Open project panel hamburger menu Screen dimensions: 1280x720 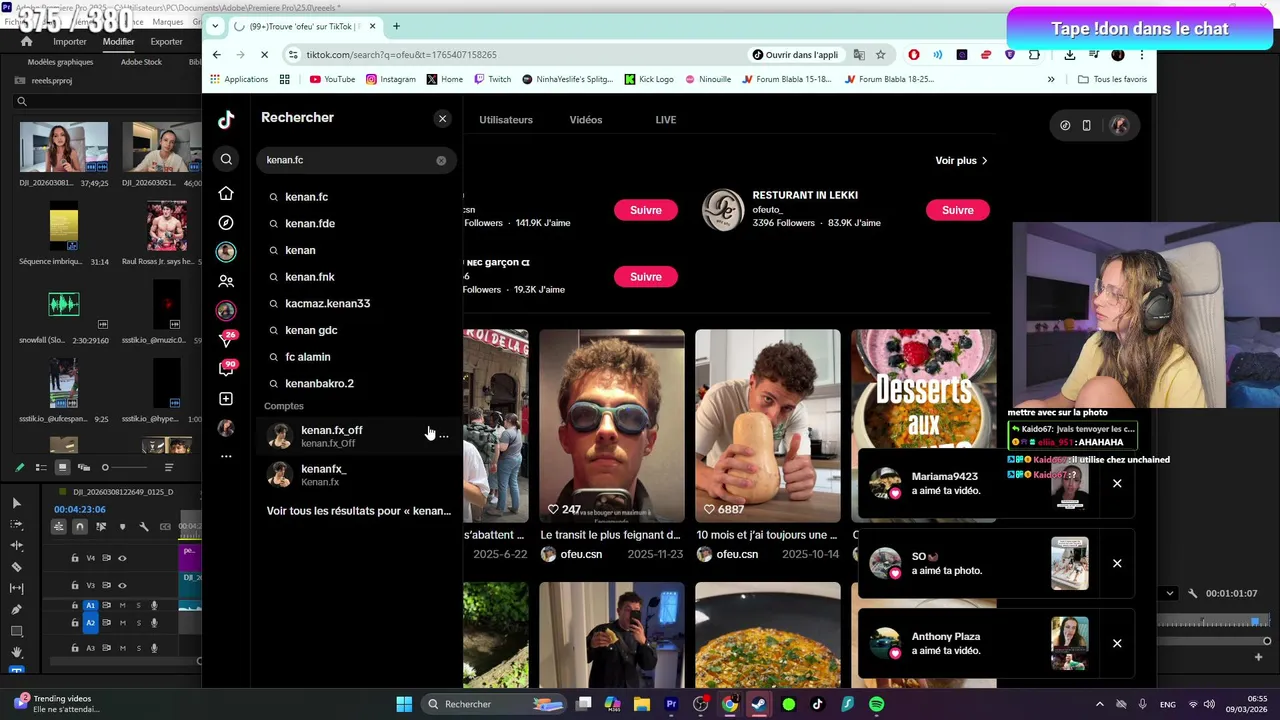pos(169,467)
